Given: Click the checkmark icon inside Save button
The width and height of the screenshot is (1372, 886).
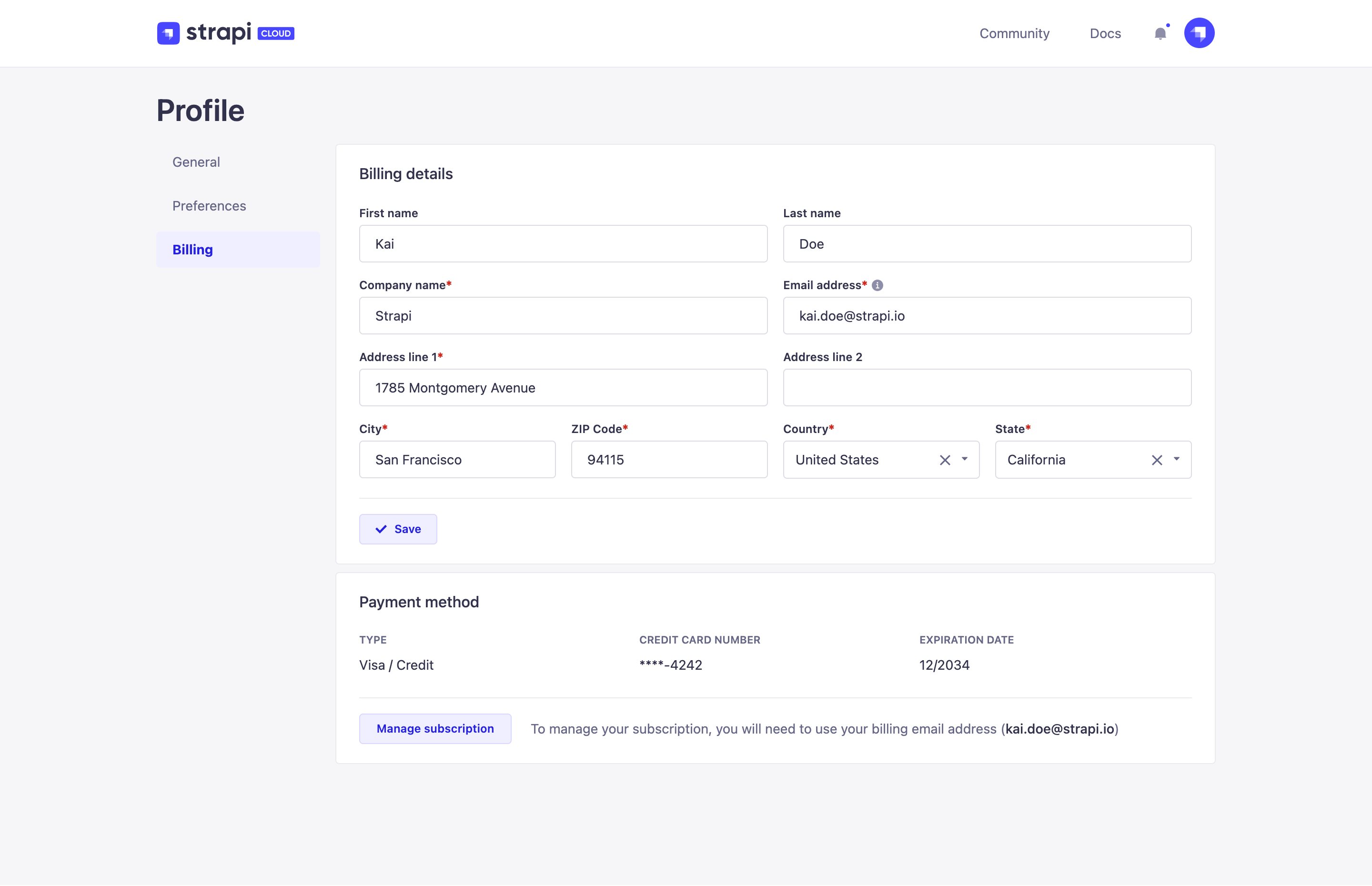Looking at the screenshot, I should pyautogui.click(x=381, y=529).
